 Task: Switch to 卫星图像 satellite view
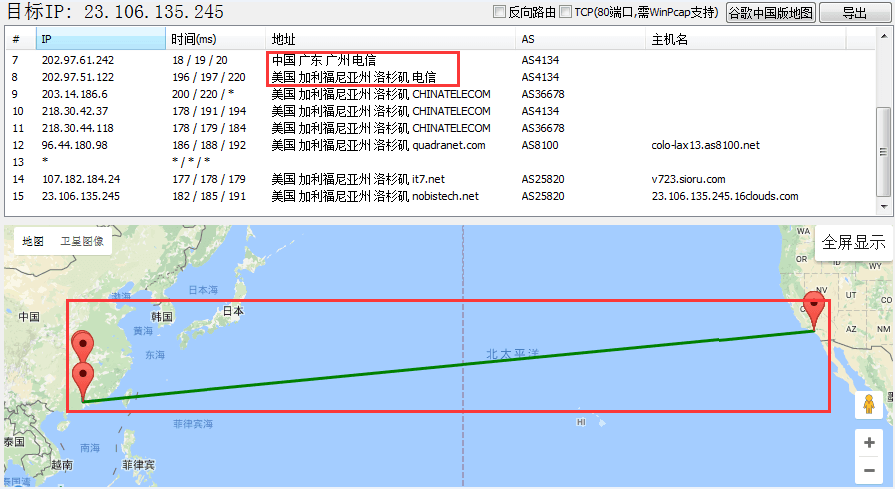click(81, 241)
